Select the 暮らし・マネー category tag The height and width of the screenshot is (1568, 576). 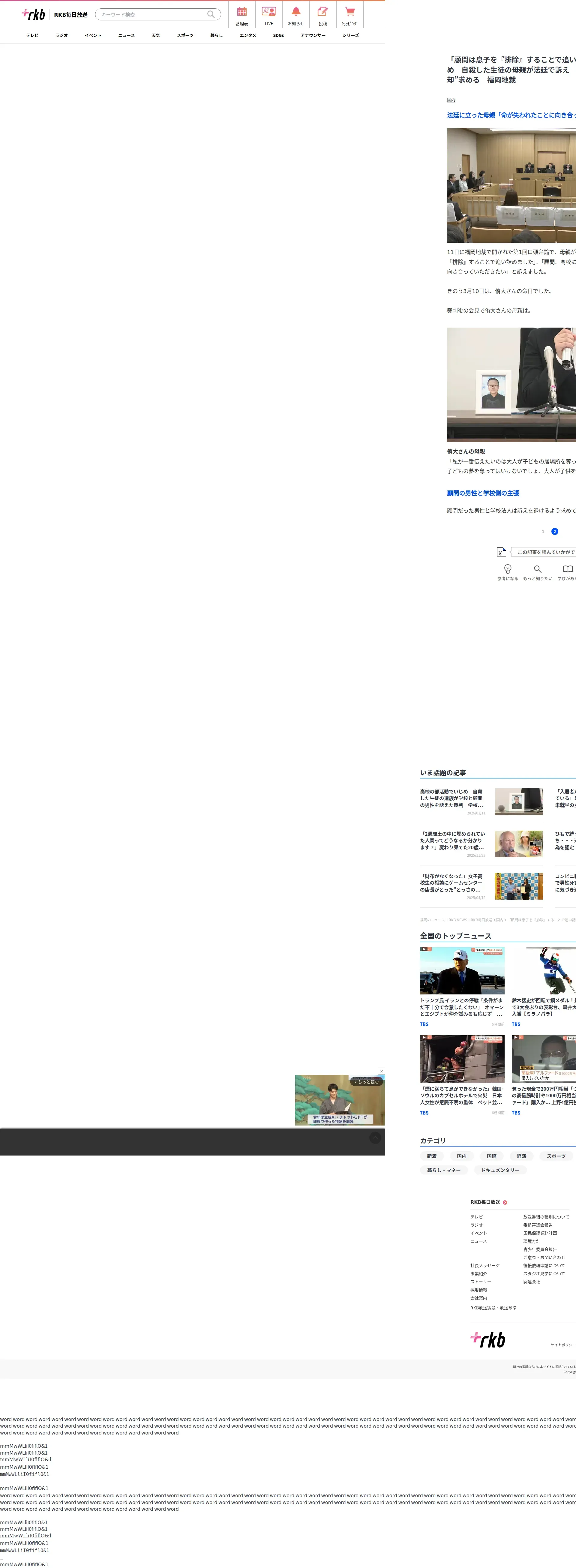coord(443,1170)
